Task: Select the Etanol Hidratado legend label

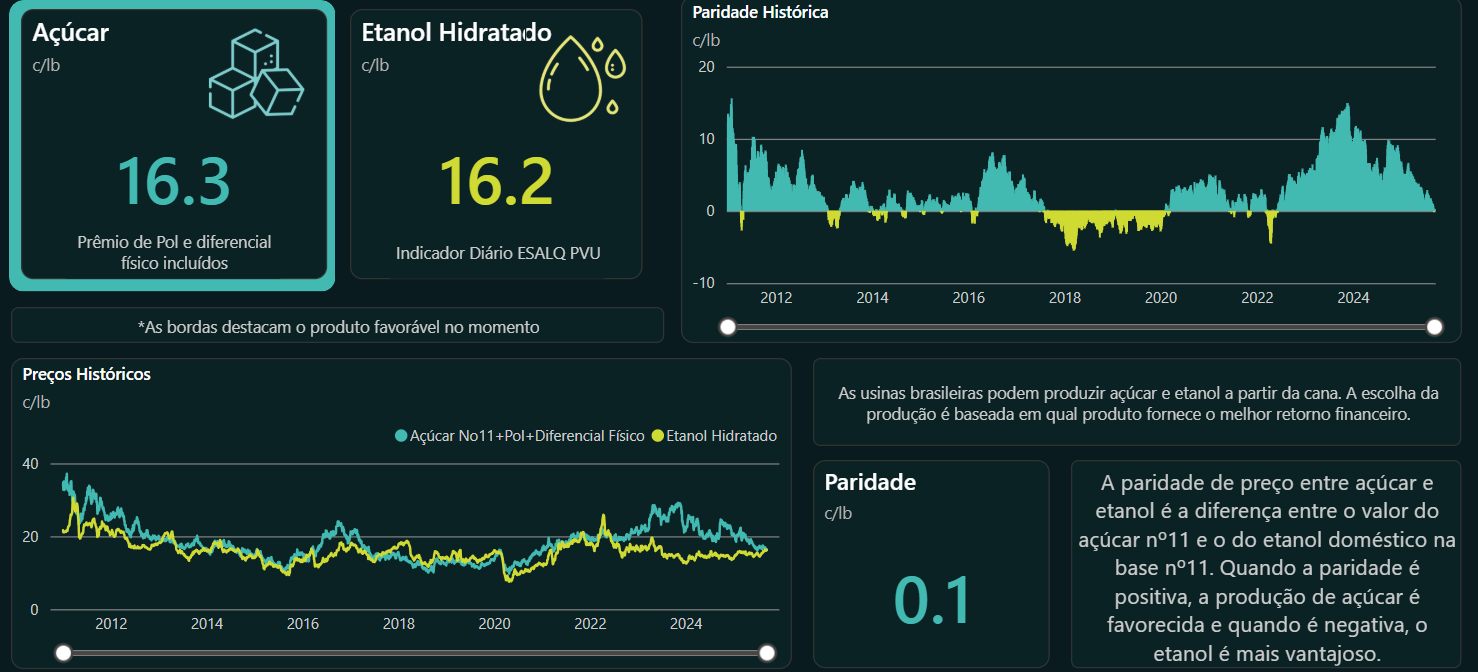Action: pyautogui.click(x=721, y=436)
